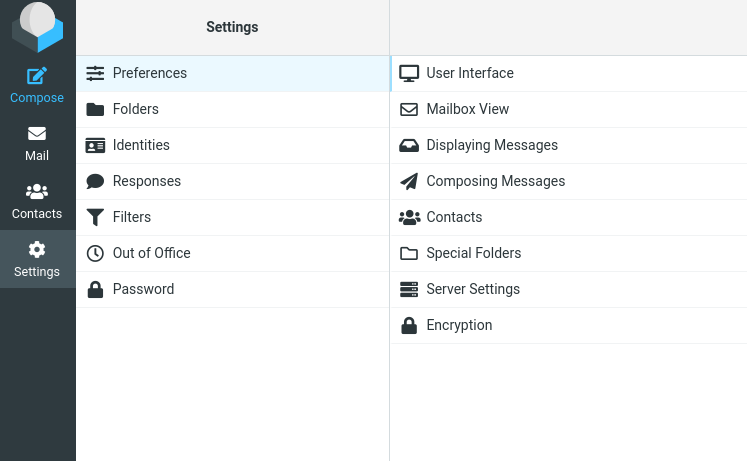Screen dimensions: 747x461
Task: Click the Identities card icon
Action: (x=95, y=145)
